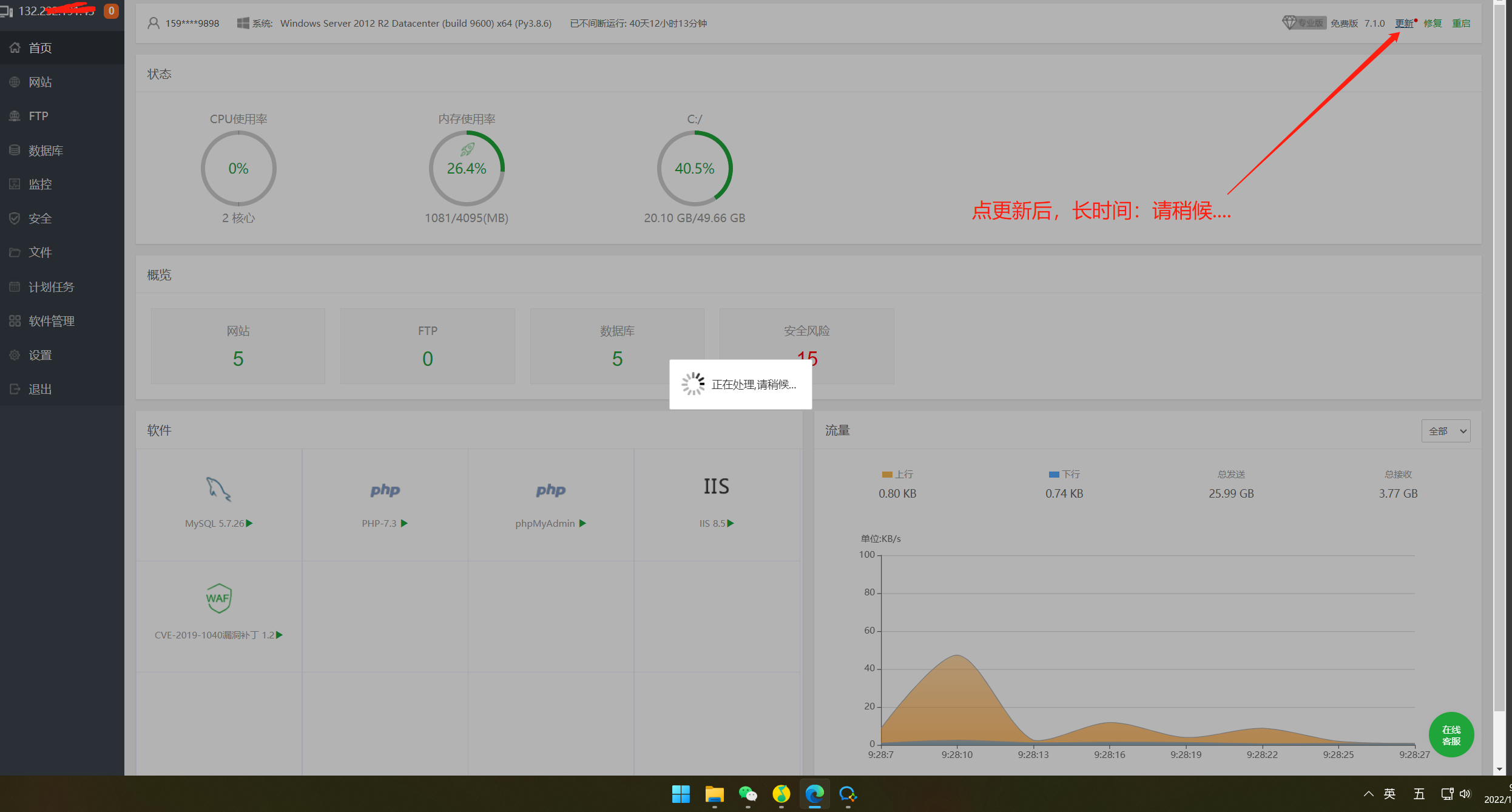Go to 监控 menu item
The image size is (1512, 812).
point(40,184)
